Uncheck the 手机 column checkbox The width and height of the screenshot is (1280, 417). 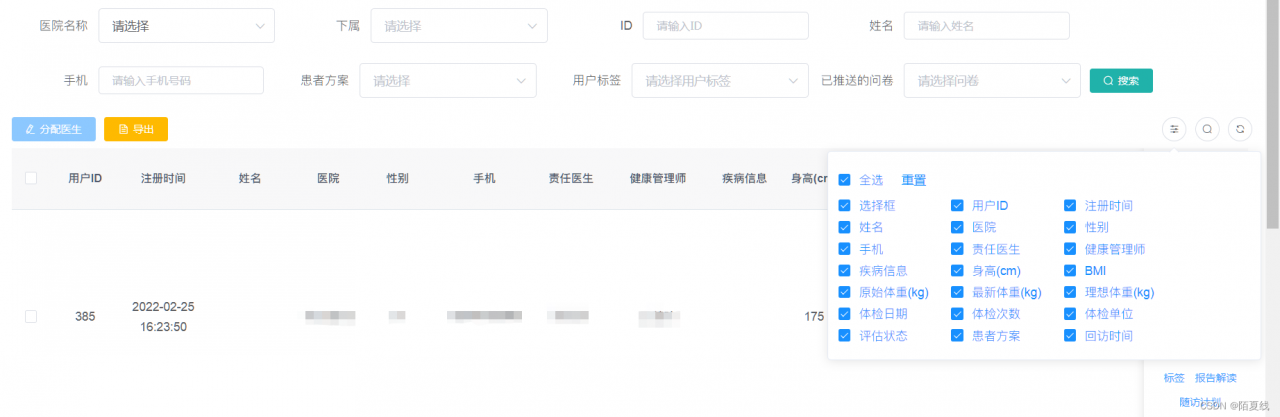pos(845,249)
